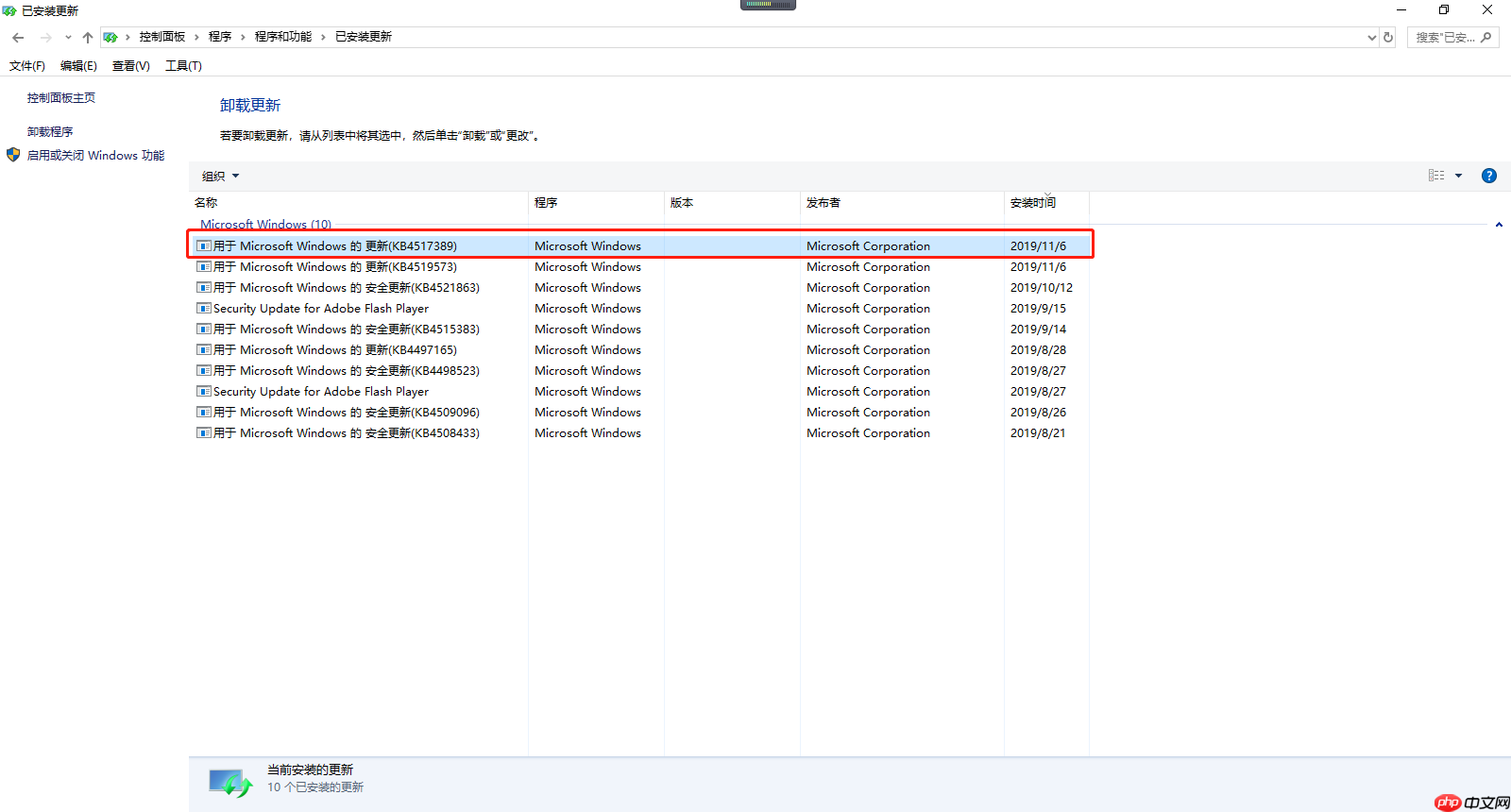Refresh the installed updates list
1511x812 pixels.
click(x=1388, y=38)
